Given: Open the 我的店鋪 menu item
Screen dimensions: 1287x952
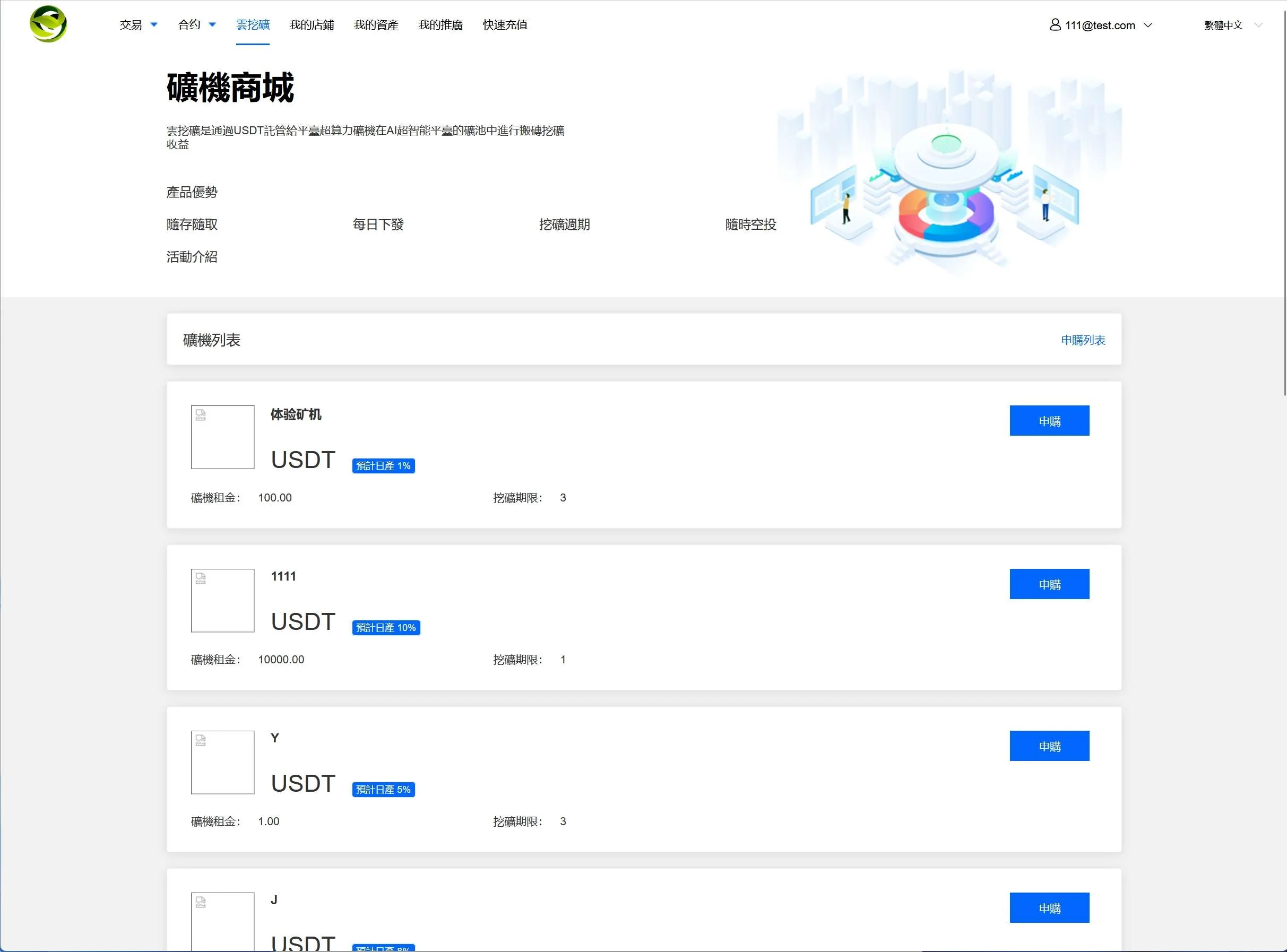Looking at the screenshot, I should point(311,25).
